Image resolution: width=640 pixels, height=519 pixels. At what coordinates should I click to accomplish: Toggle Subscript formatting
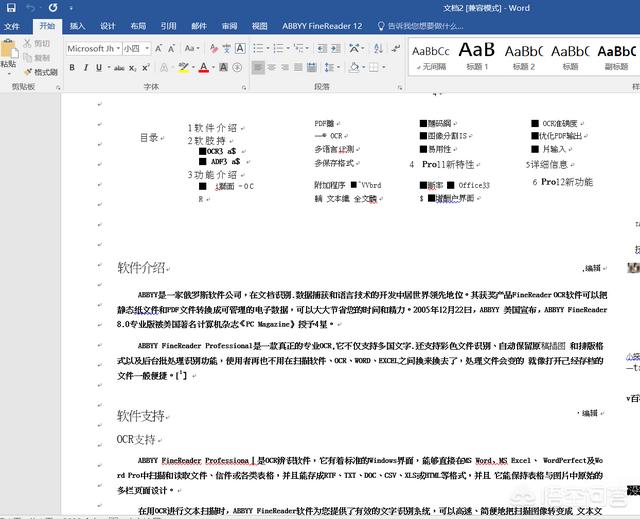coord(133,68)
